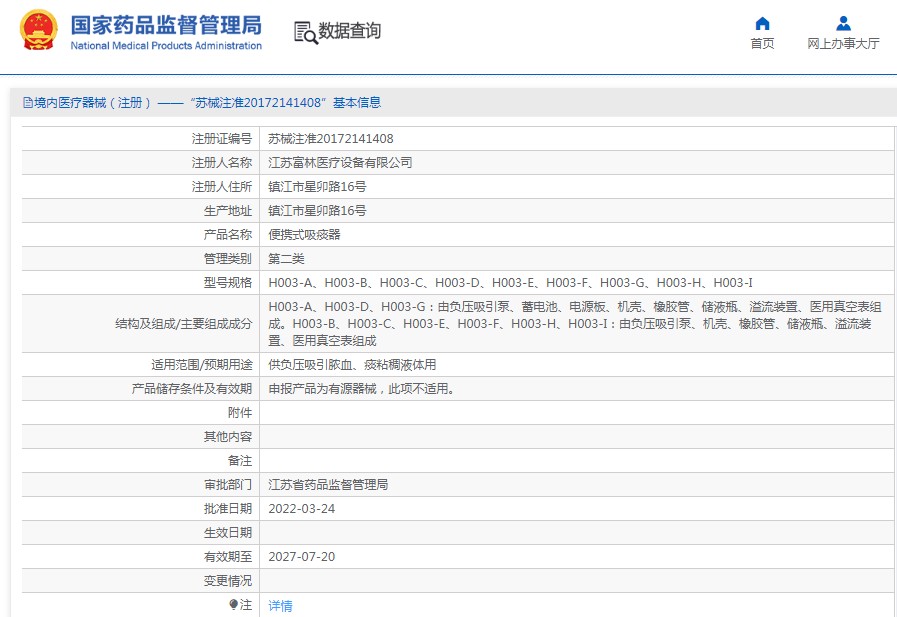Click the 有效期至 label

pyautogui.click(x=228, y=557)
